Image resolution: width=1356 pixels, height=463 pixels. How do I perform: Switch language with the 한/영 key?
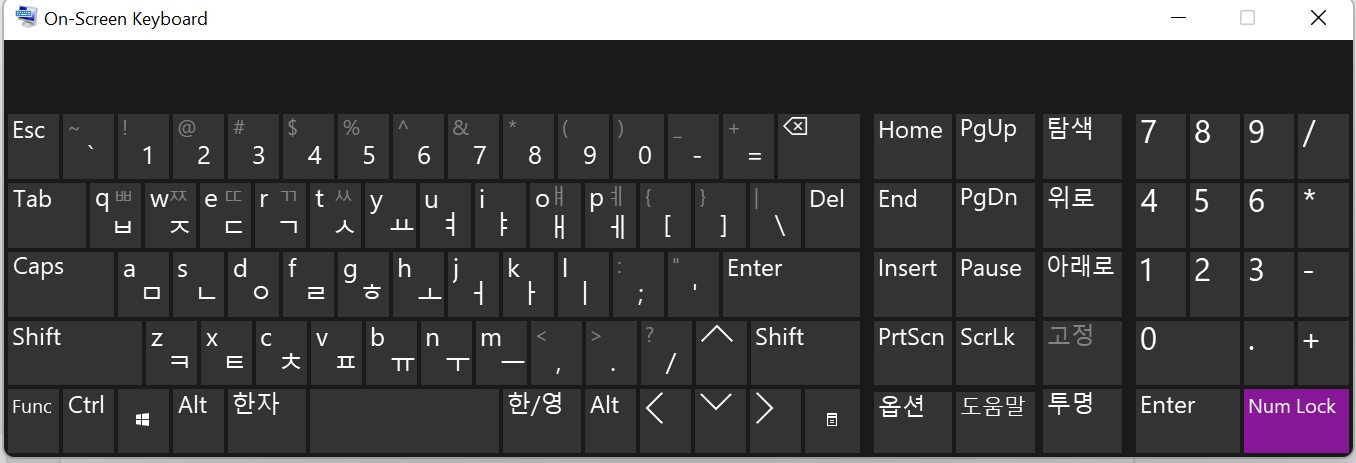click(x=541, y=420)
